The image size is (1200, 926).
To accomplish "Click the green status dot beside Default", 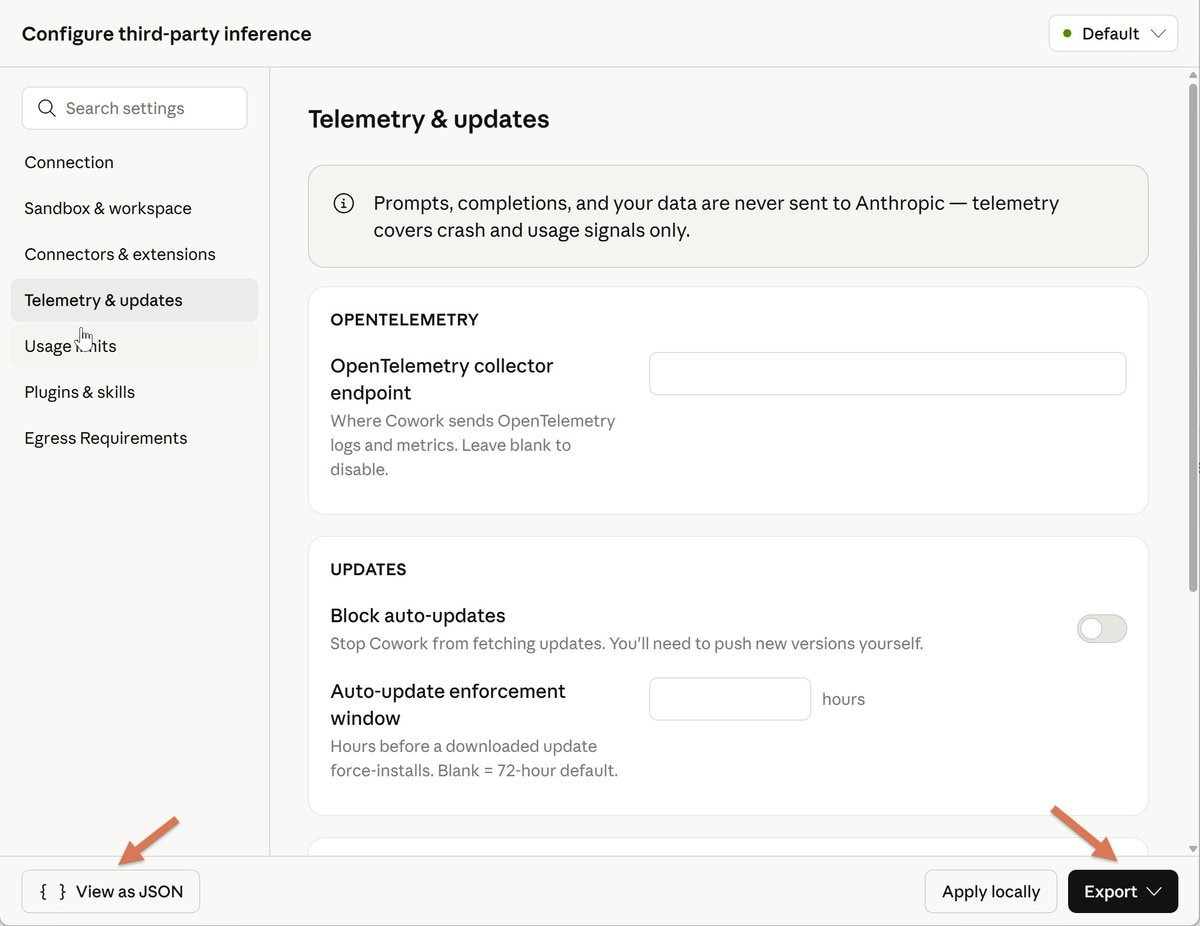I will coord(1067,34).
